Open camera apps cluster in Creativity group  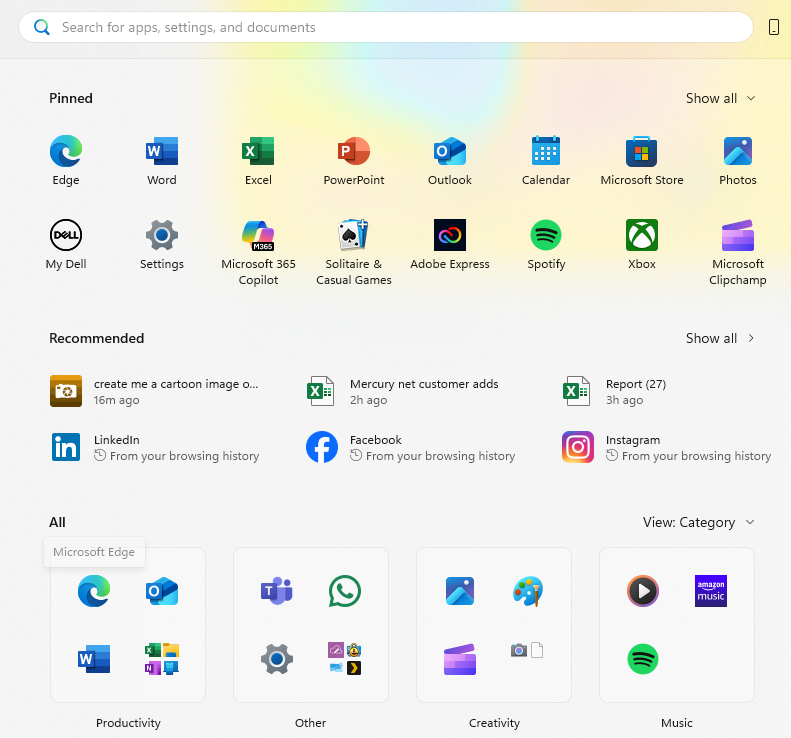point(527,650)
